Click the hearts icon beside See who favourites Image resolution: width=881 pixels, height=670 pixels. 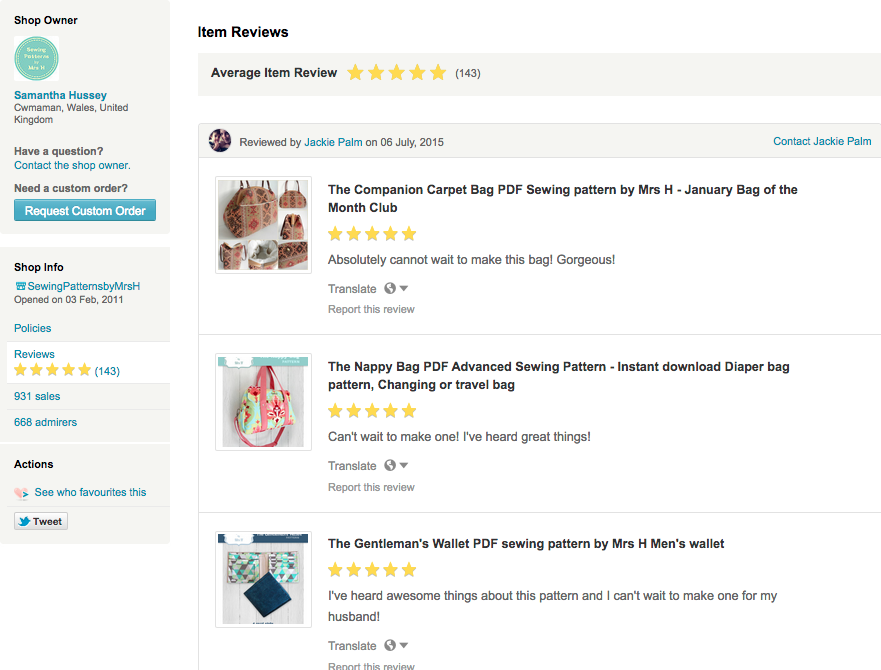tap(22, 493)
